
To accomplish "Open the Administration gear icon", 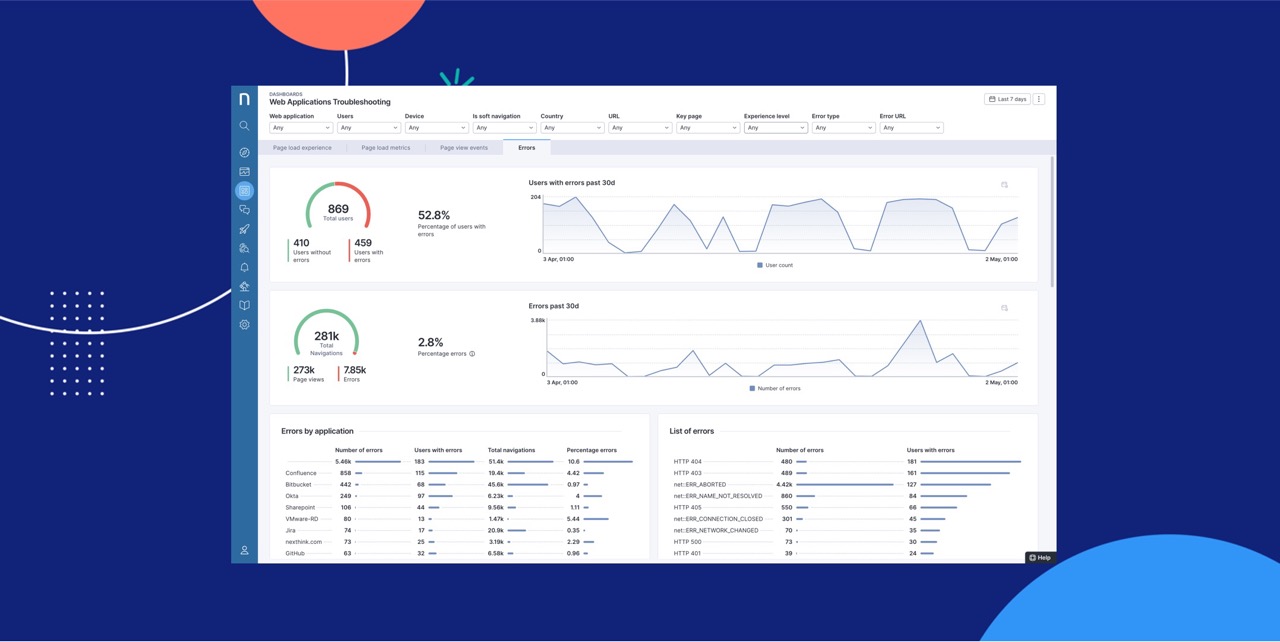I will [x=244, y=324].
